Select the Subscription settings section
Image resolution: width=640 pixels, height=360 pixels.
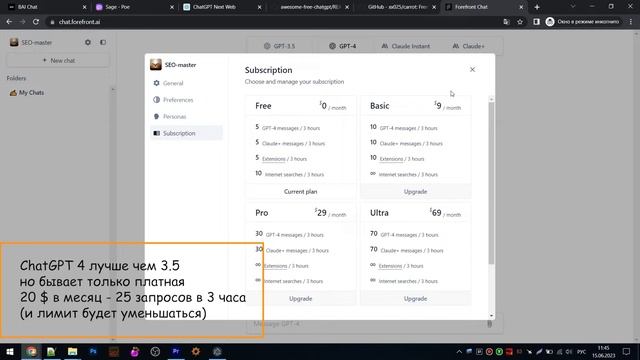click(187, 133)
